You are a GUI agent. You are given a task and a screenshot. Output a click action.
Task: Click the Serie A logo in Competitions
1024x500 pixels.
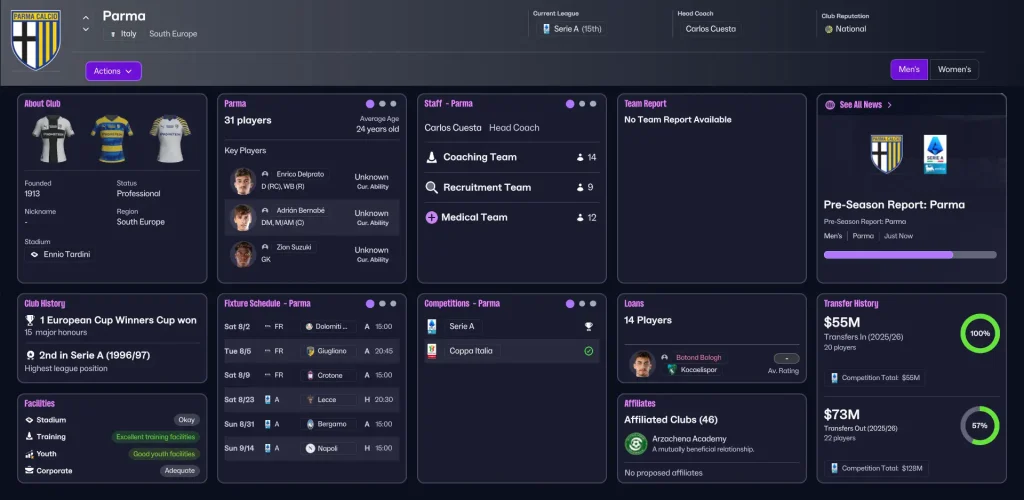(x=431, y=326)
